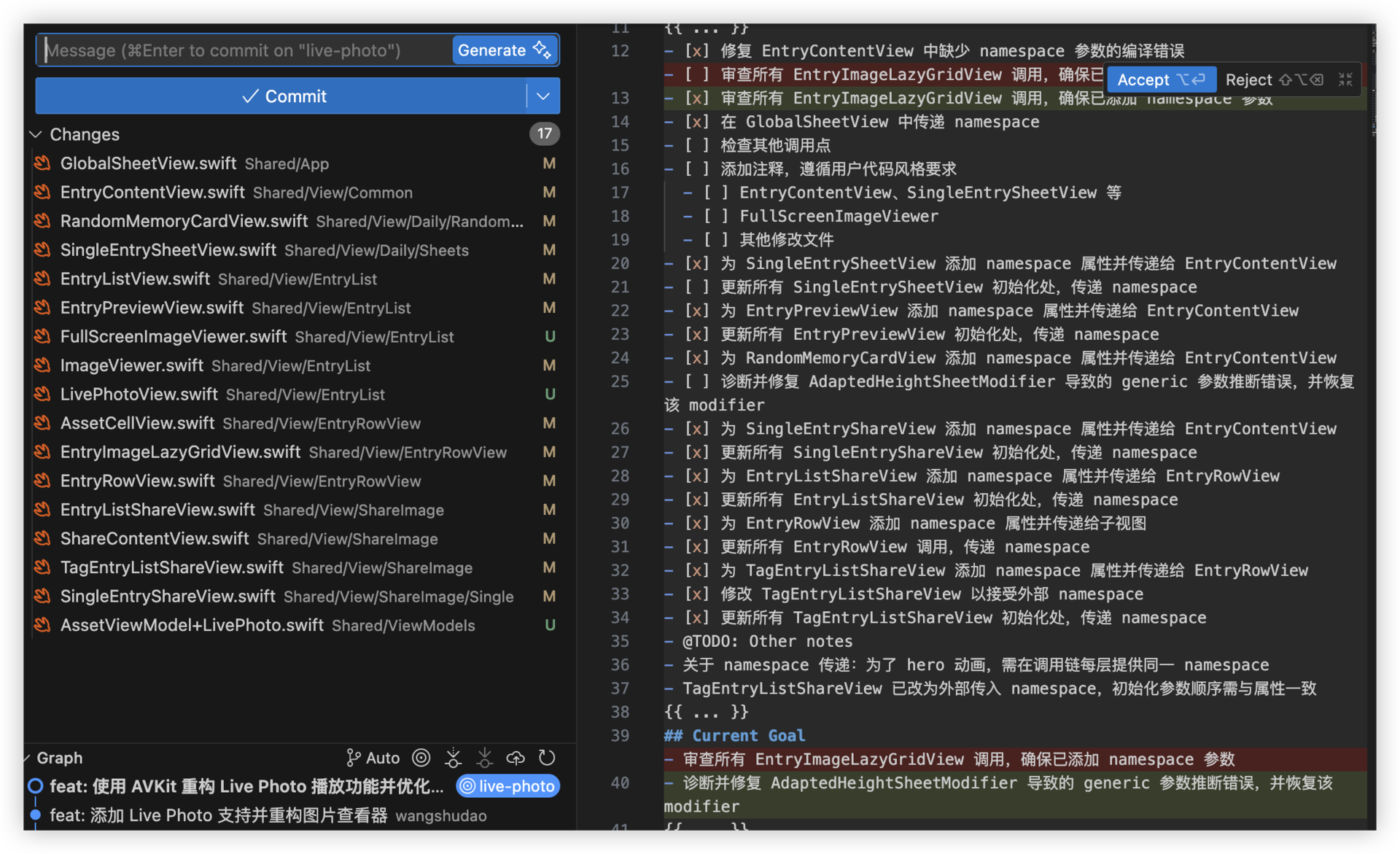Click the Refresh icon in Graph toolbar
Screen dimensions: 1400x854
pos(547,758)
